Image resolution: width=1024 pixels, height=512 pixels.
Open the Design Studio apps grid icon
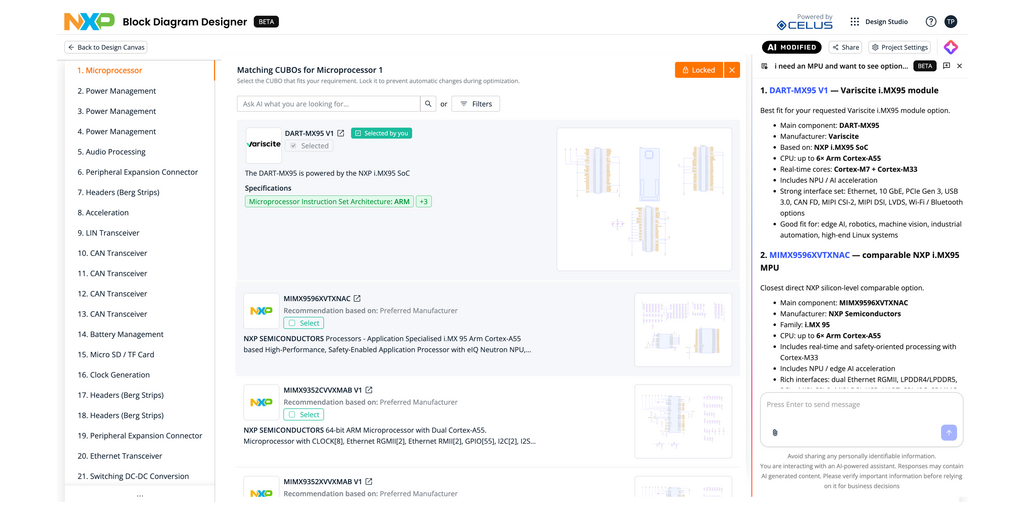click(854, 22)
